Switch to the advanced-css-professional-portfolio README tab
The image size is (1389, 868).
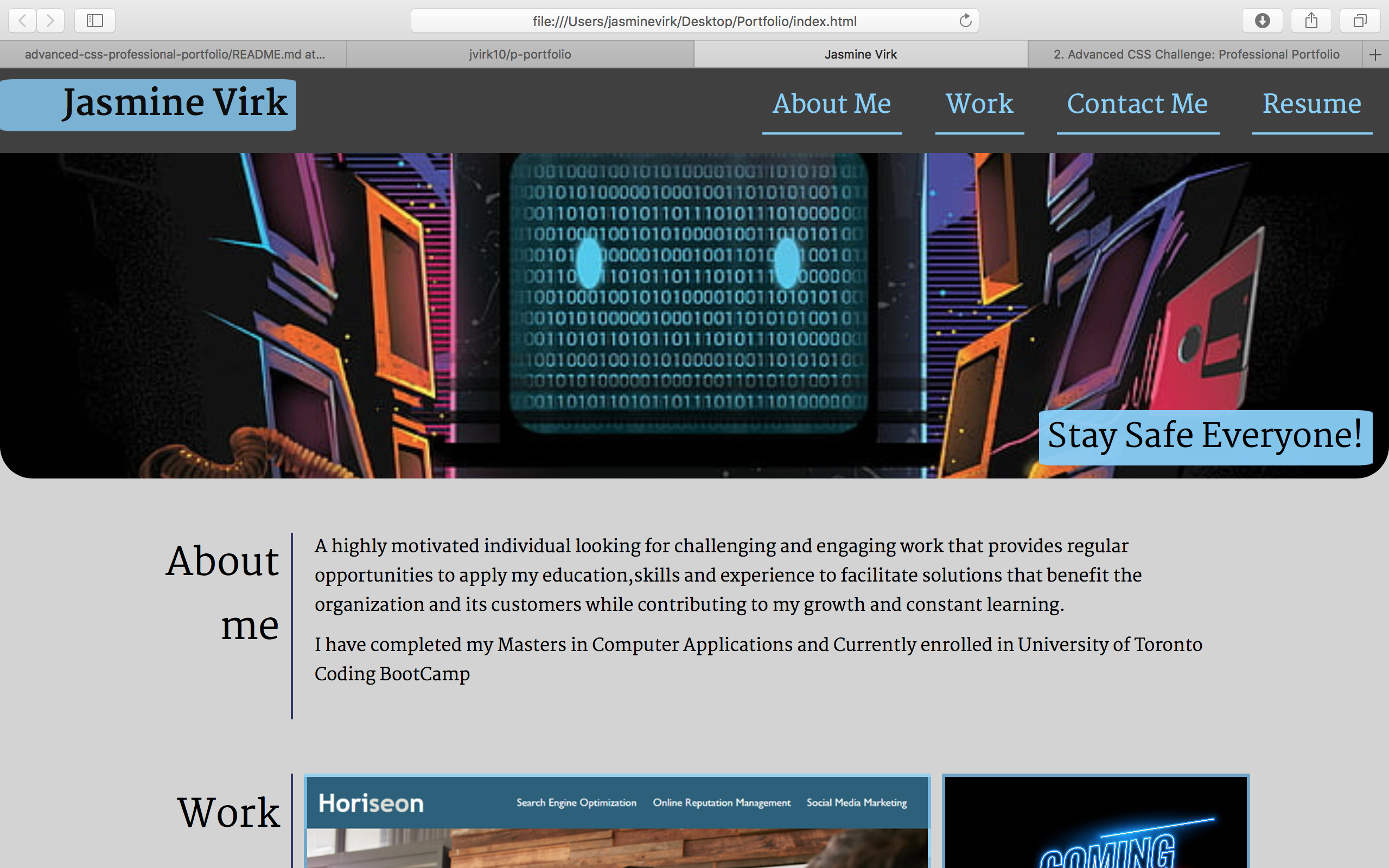click(174, 55)
